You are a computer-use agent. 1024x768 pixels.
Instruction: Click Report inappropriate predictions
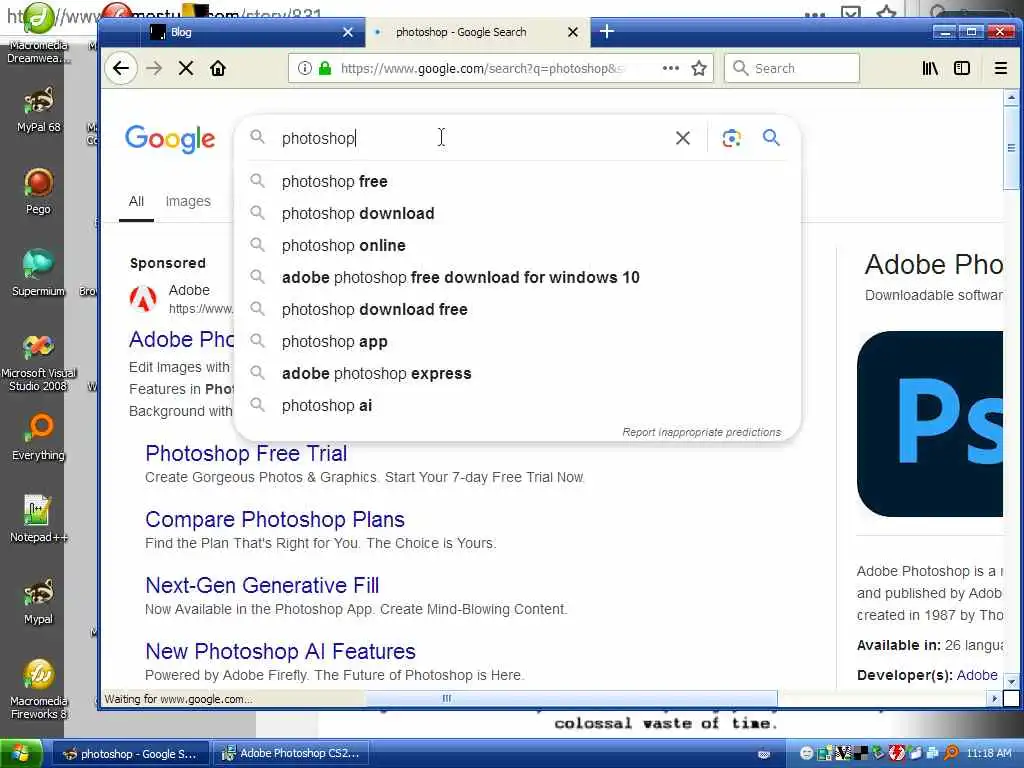click(701, 432)
